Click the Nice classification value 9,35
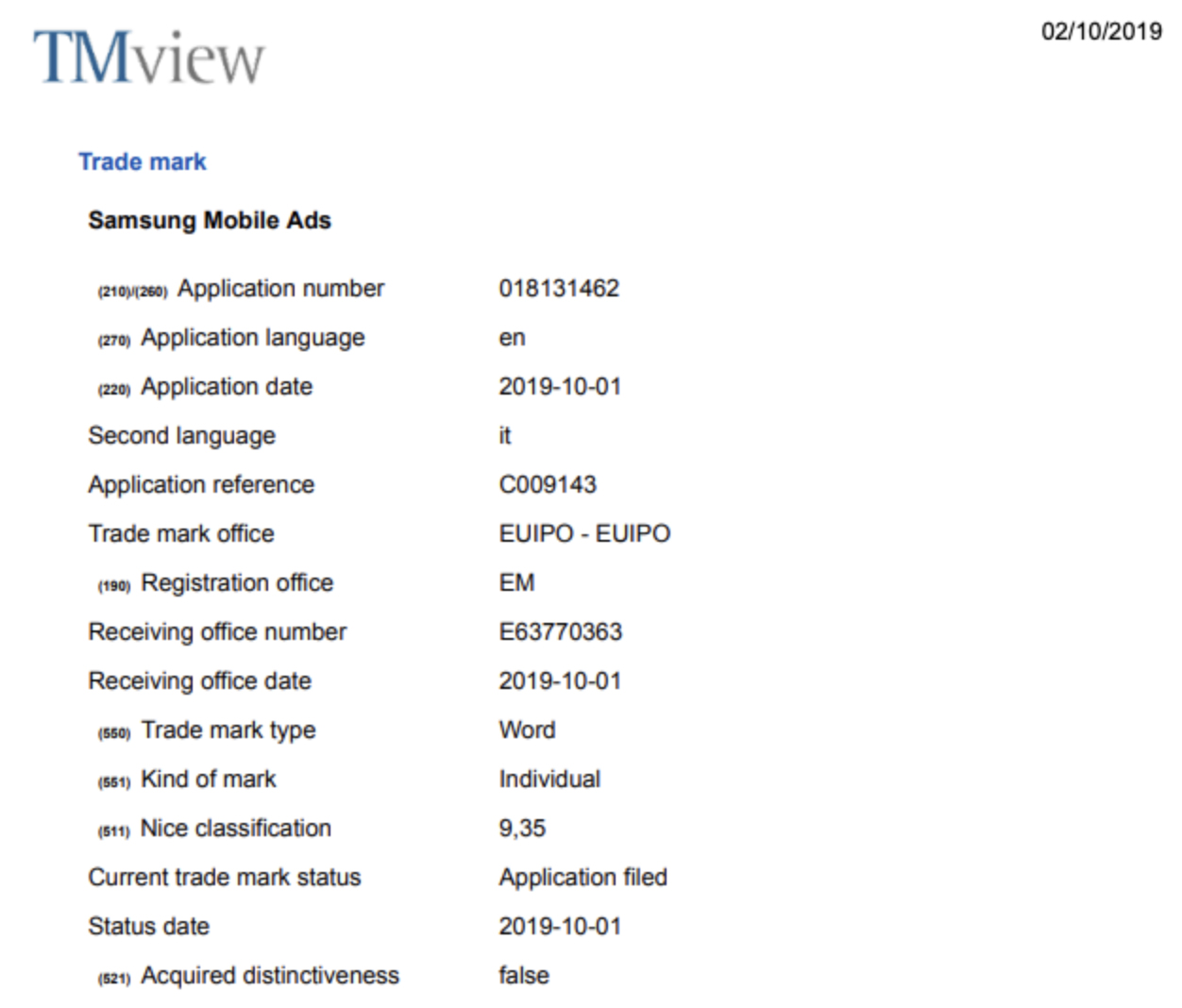 (522, 828)
